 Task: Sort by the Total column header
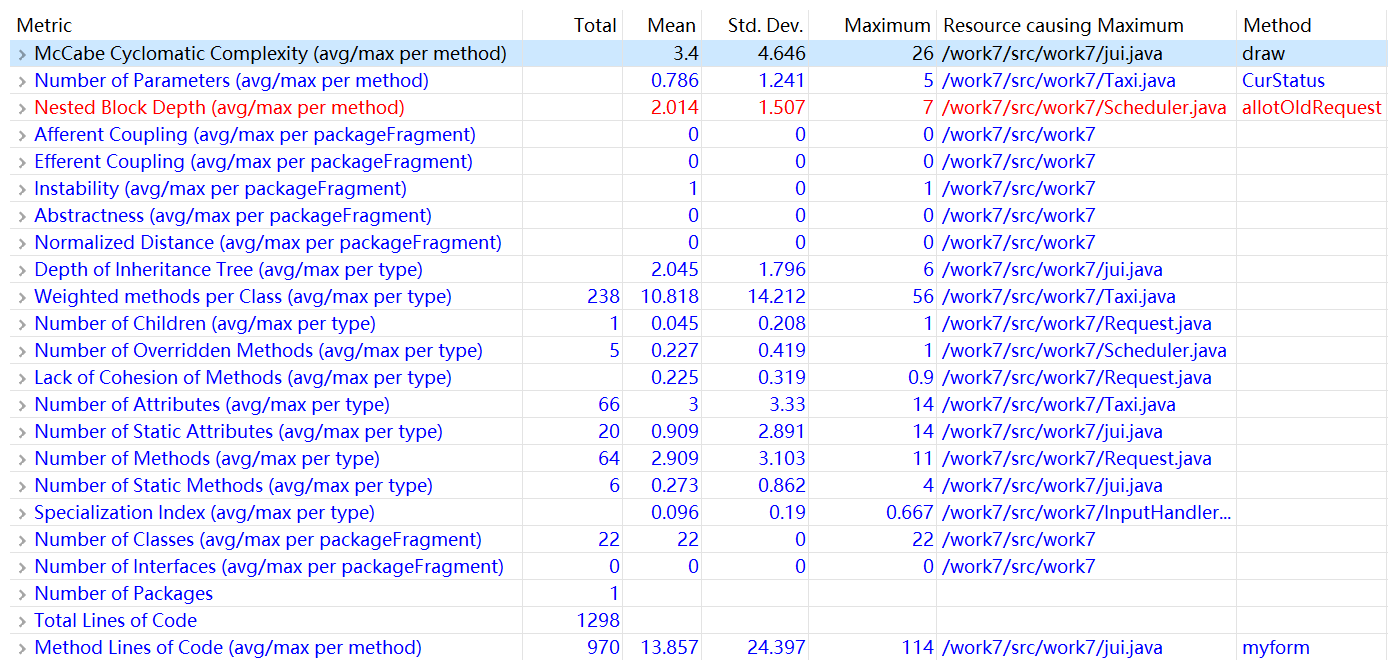pyautogui.click(x=595, y=26)
